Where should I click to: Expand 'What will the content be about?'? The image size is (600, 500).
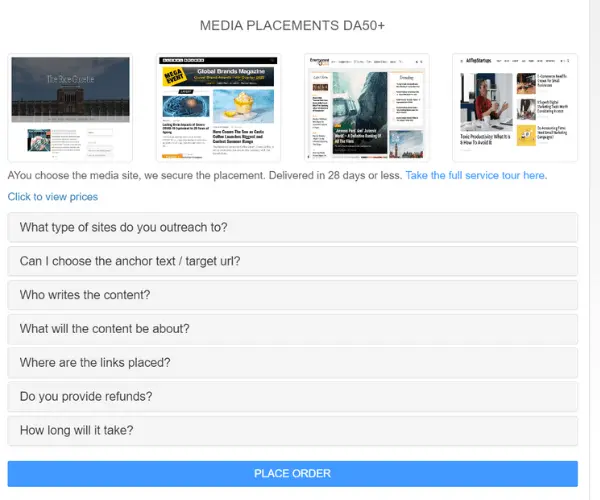[x=292, y=329]
